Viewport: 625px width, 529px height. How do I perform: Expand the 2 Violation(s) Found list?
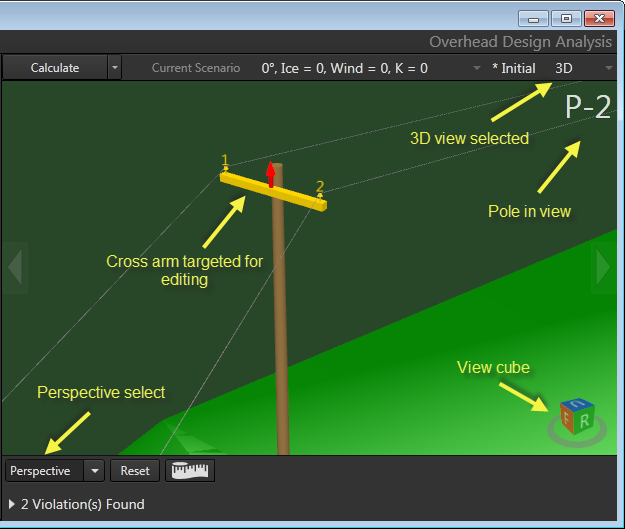pyautogui.click(x=12, y=504)
